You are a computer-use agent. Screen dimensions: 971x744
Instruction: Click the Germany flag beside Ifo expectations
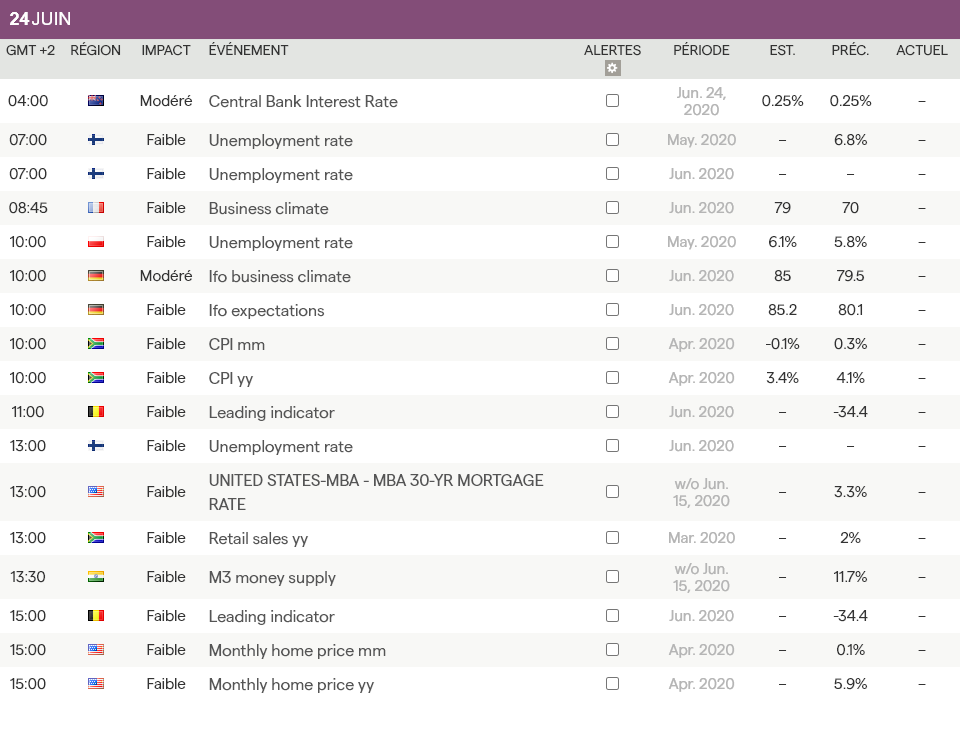pyautogui.click(x=96, y=310)
